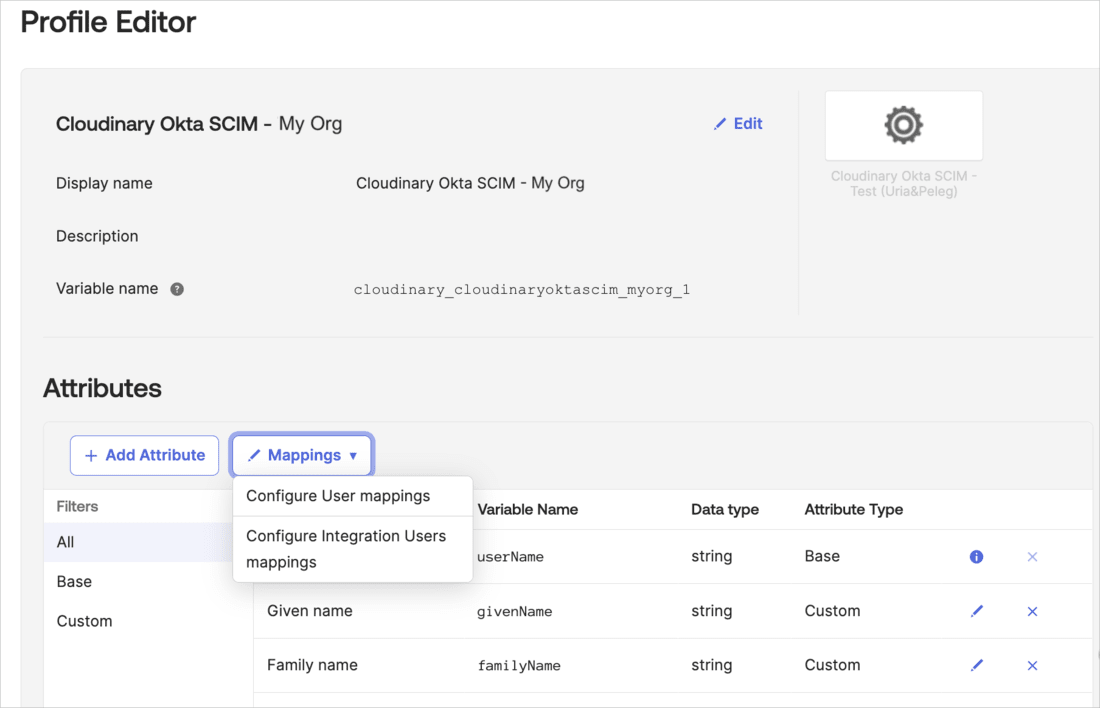Click the Data type column header

point(725,509)
